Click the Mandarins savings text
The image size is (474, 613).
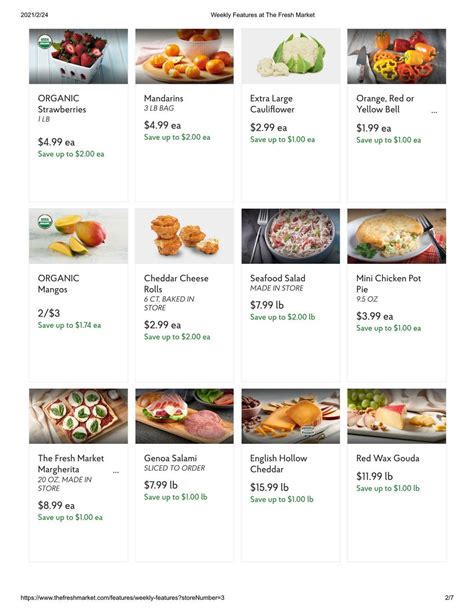coord(177,137)
